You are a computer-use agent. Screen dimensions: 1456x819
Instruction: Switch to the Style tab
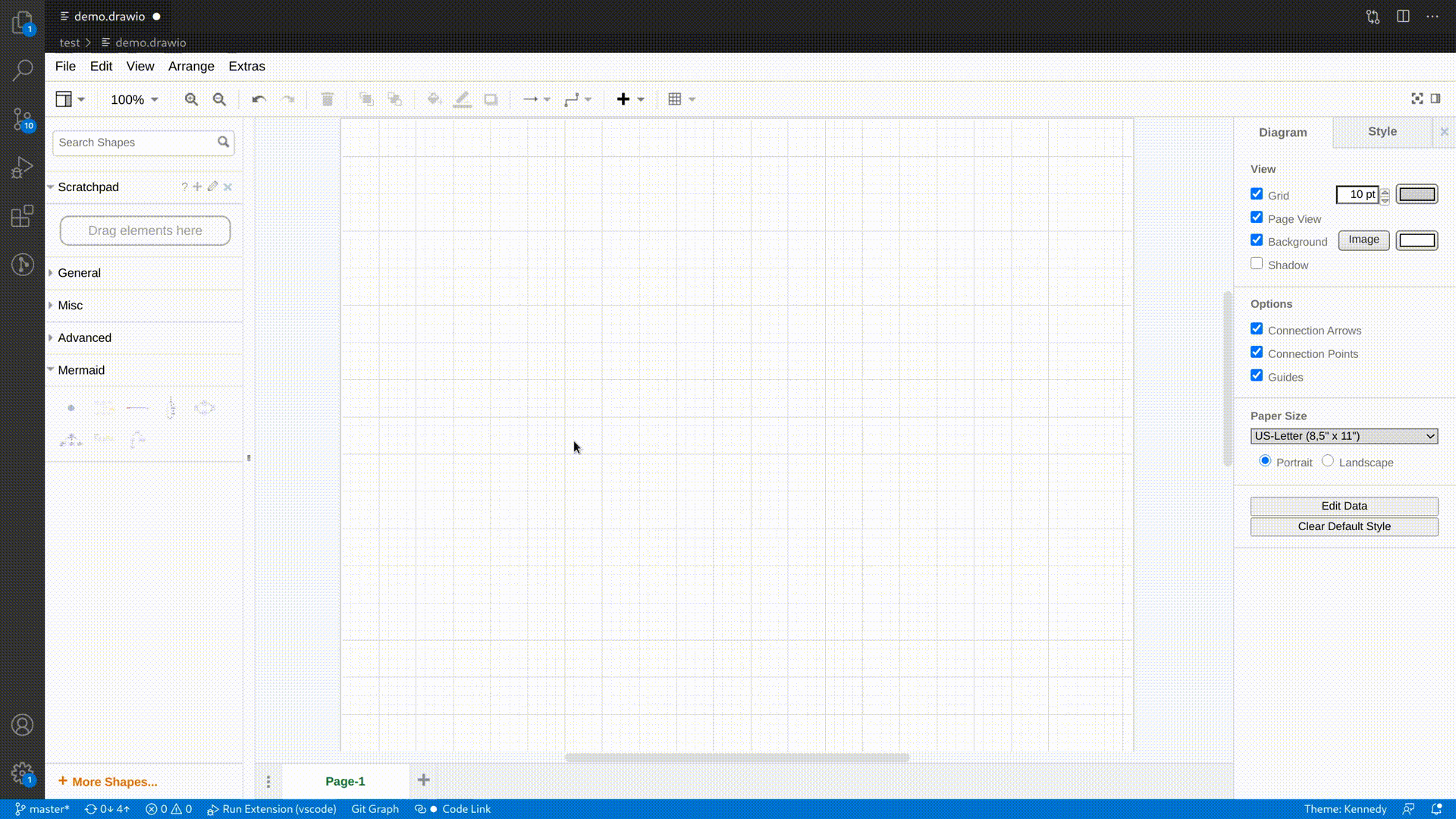tap(1382, 131)
